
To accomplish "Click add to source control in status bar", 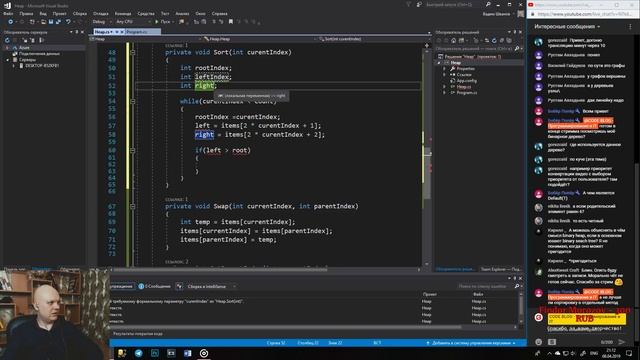I will pyautogui.click(x=471, y=343).
